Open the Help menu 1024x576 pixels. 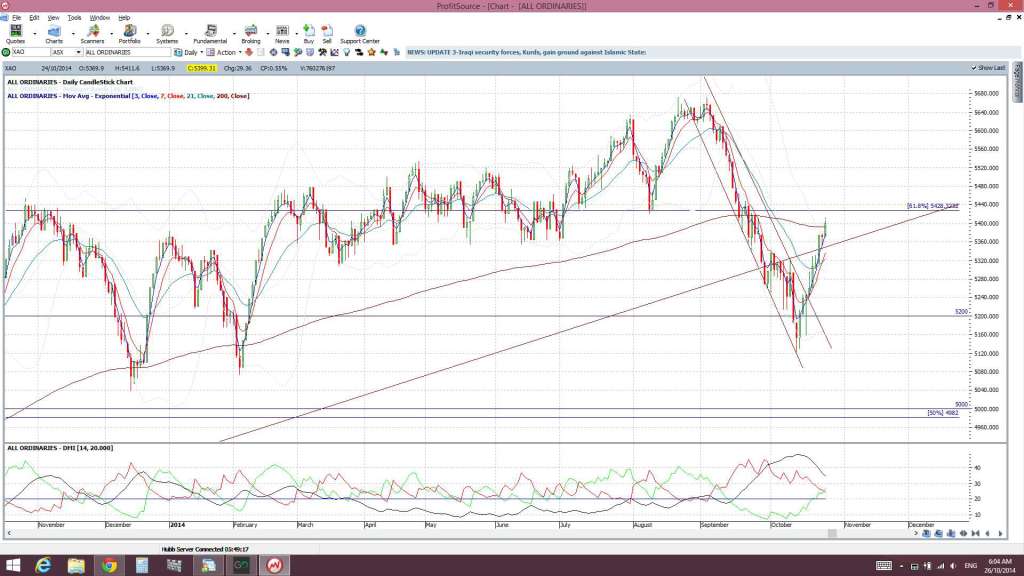point(124,18)
